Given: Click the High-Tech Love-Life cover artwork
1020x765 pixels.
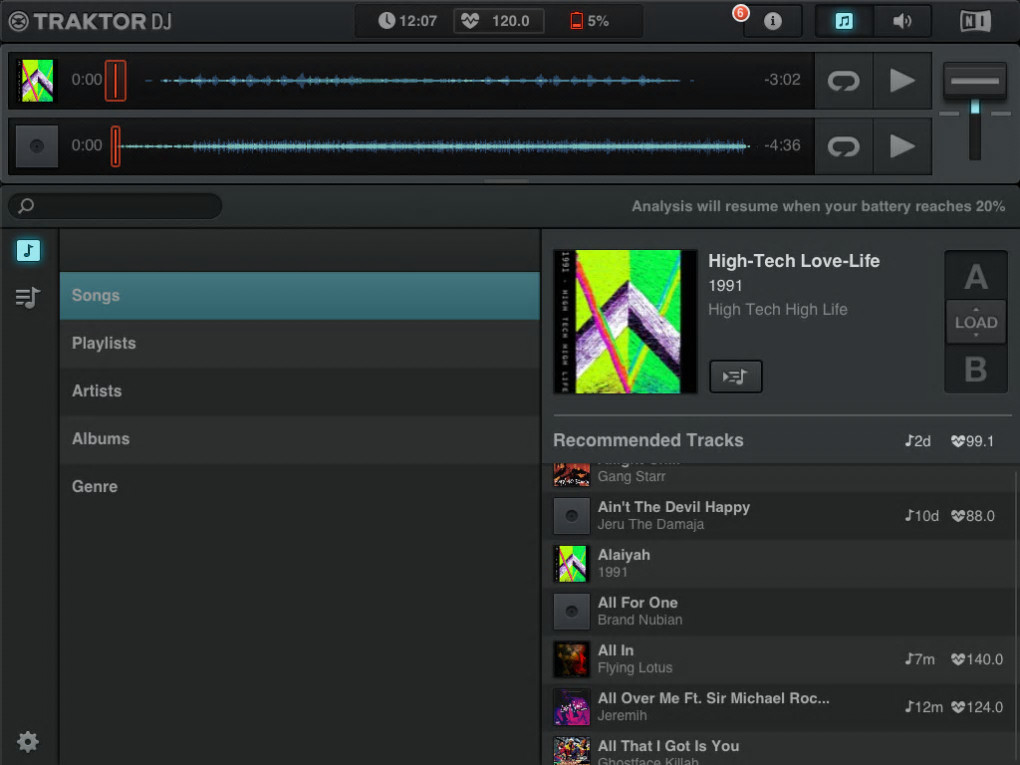Looking at the screenshot, I should [625, 321].
